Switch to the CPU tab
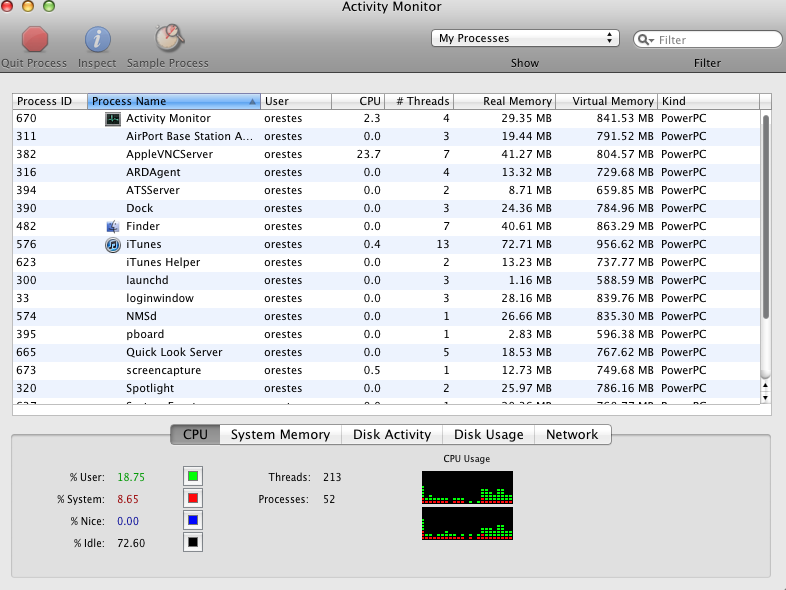 tap(195, 435)
